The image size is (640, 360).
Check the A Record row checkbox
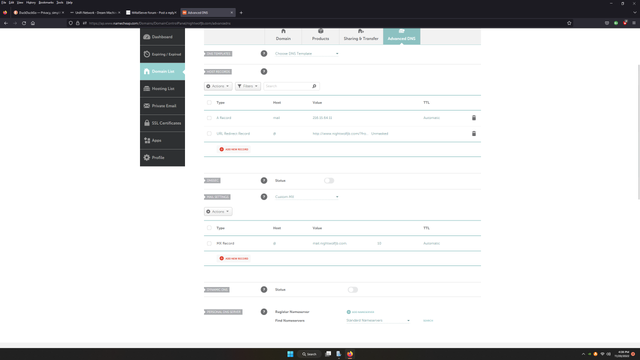tap(209, 118)
